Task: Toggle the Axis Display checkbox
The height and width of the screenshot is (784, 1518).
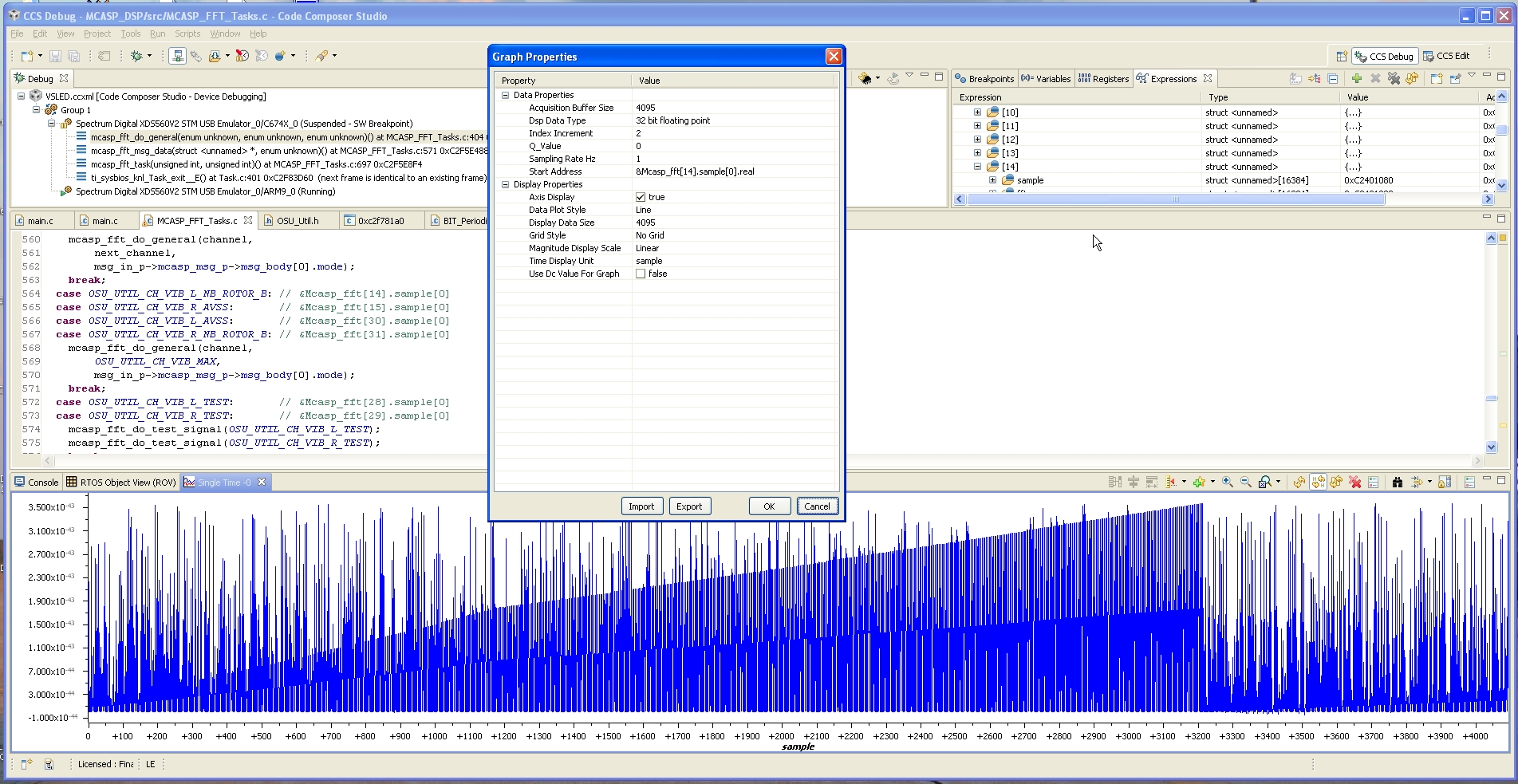Action: click(x=641, y=197)
